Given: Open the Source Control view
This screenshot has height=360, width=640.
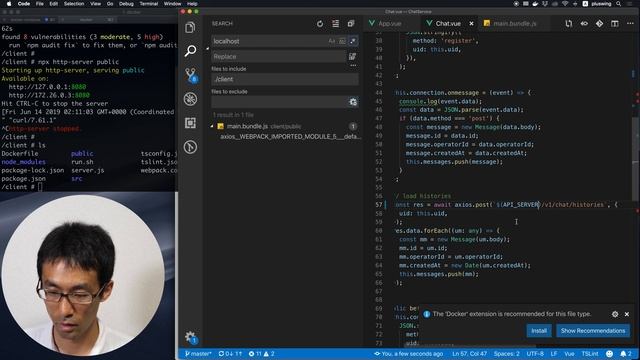Looking at the screenshot, I should [x=190, y=75].
